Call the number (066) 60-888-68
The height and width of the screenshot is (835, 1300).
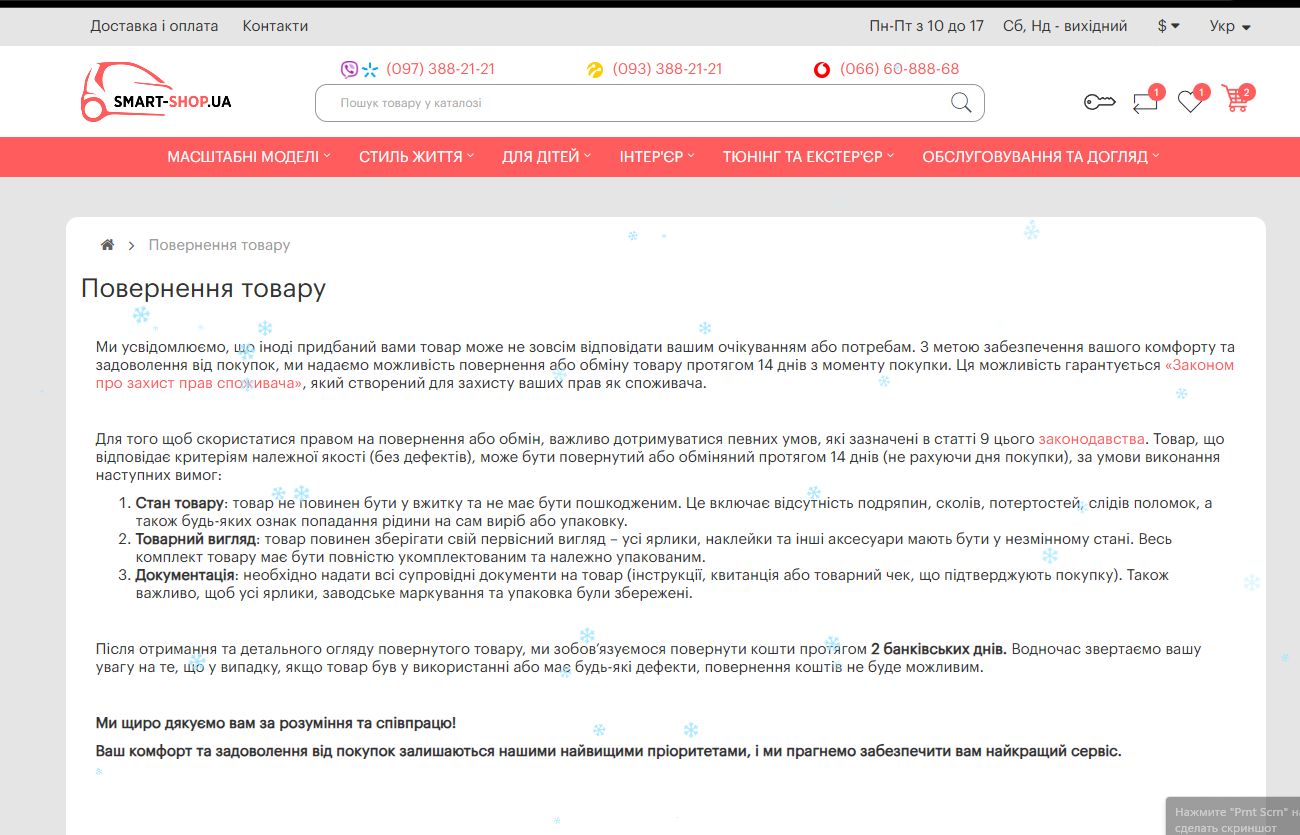899,69
